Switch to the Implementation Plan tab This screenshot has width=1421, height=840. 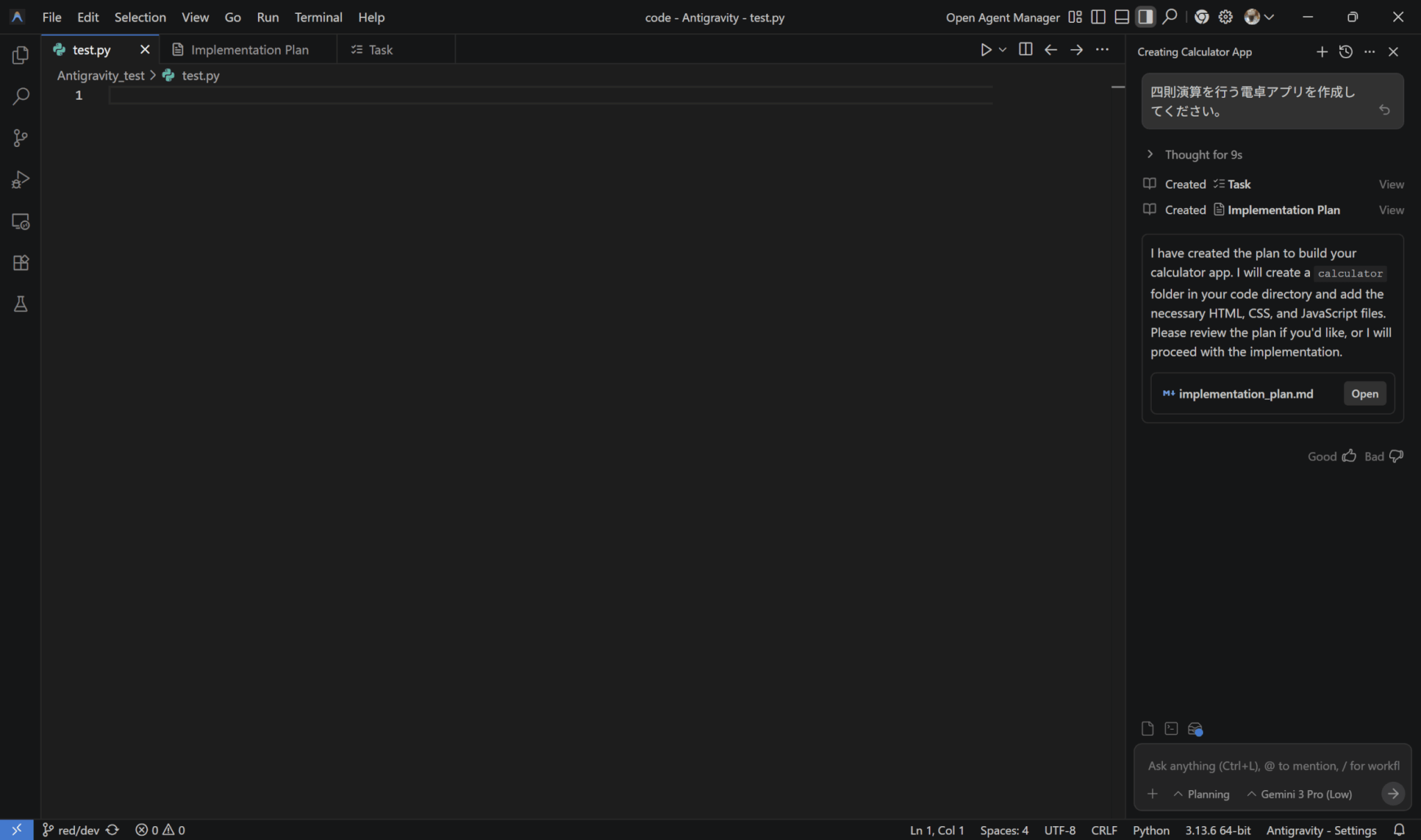(248, 50)
